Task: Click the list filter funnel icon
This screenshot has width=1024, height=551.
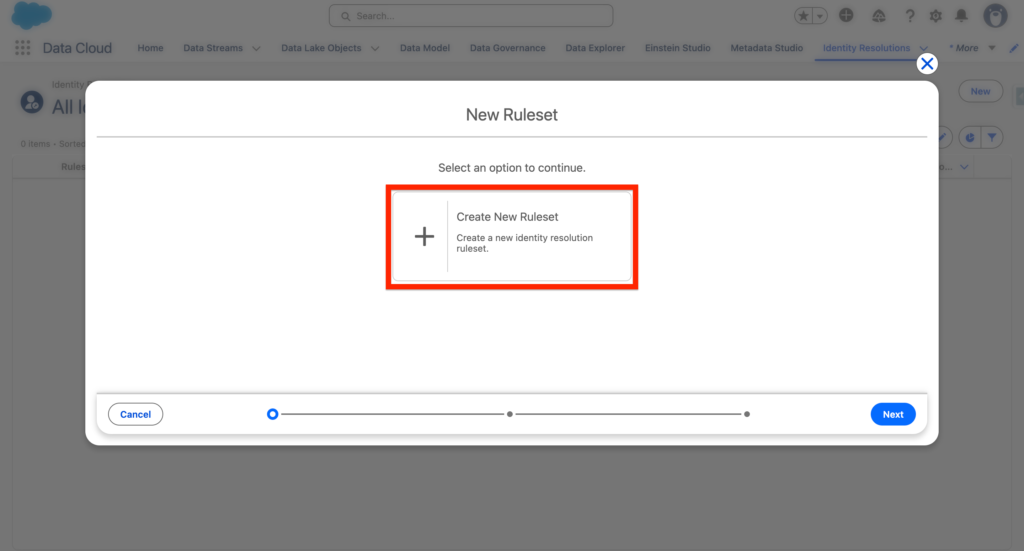Action: [x=992, y=137]
